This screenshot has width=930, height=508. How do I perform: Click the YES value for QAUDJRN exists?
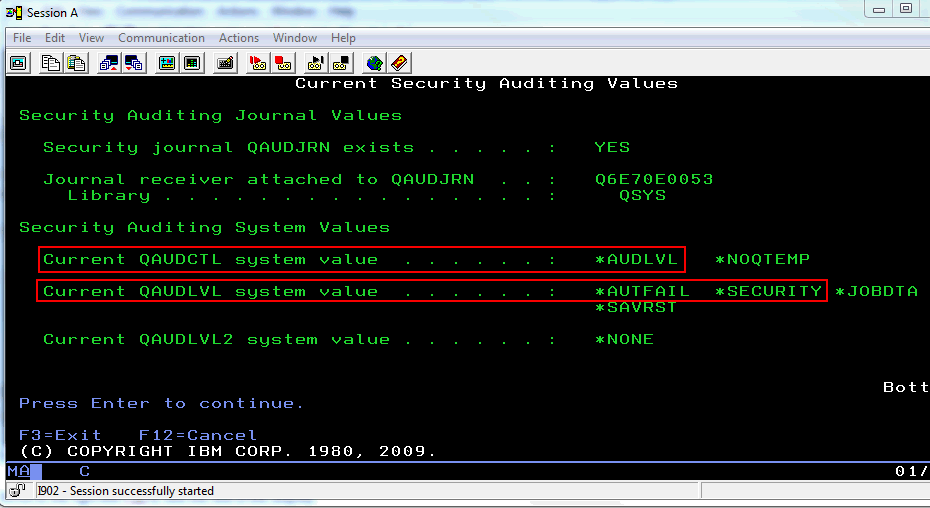(x=612, y=147)
